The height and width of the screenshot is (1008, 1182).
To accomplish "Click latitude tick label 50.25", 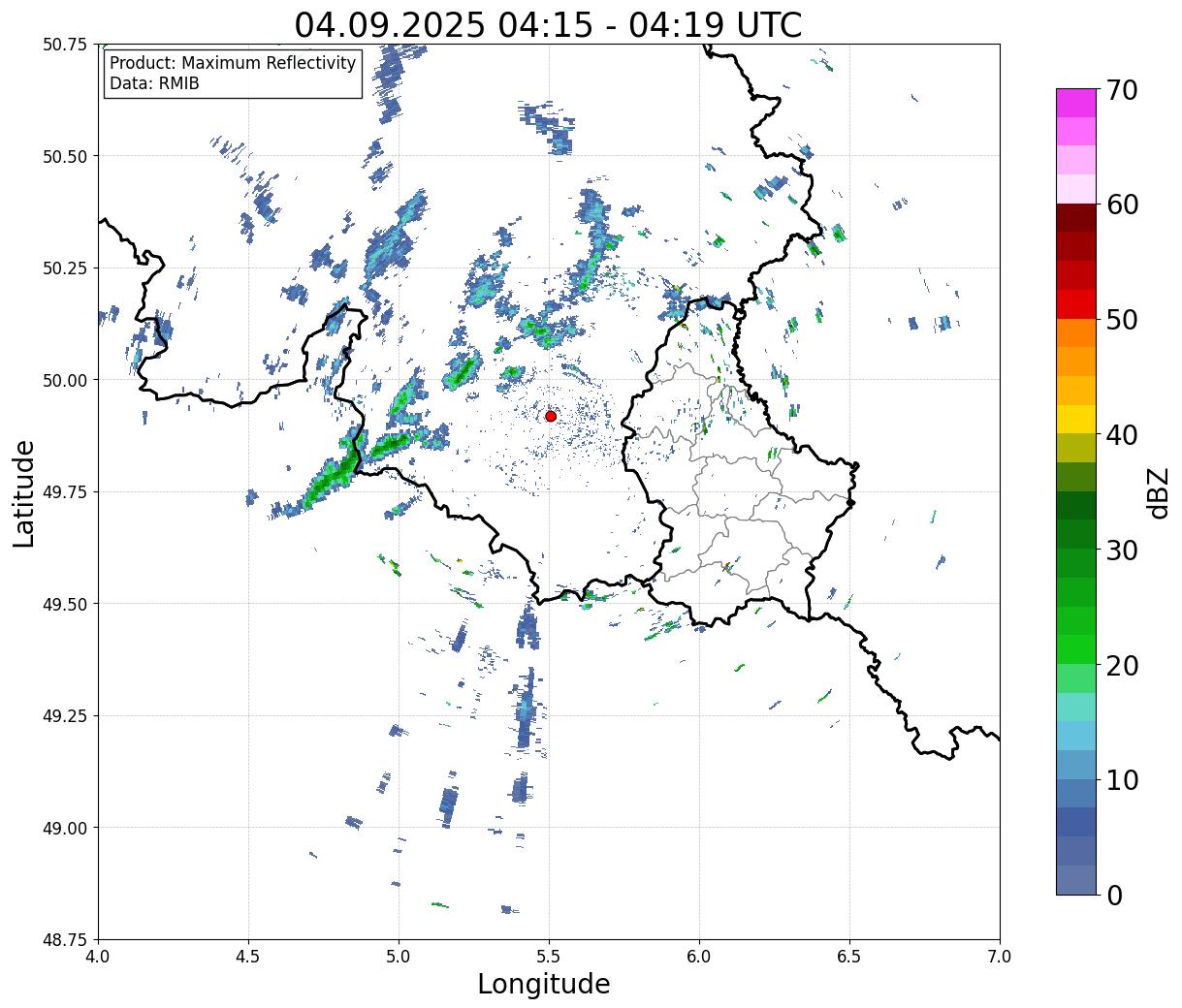I will pyautogui.click(x=65, y=268).
